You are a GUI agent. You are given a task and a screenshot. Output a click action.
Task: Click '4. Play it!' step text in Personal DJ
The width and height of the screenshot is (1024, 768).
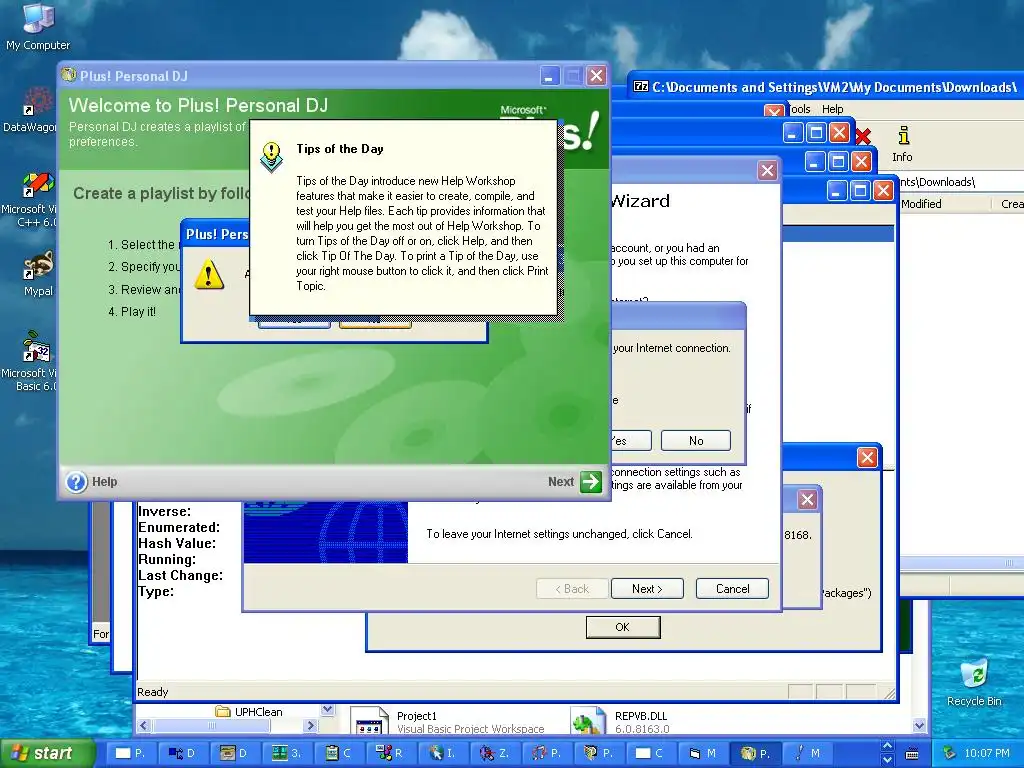[132, 312]
